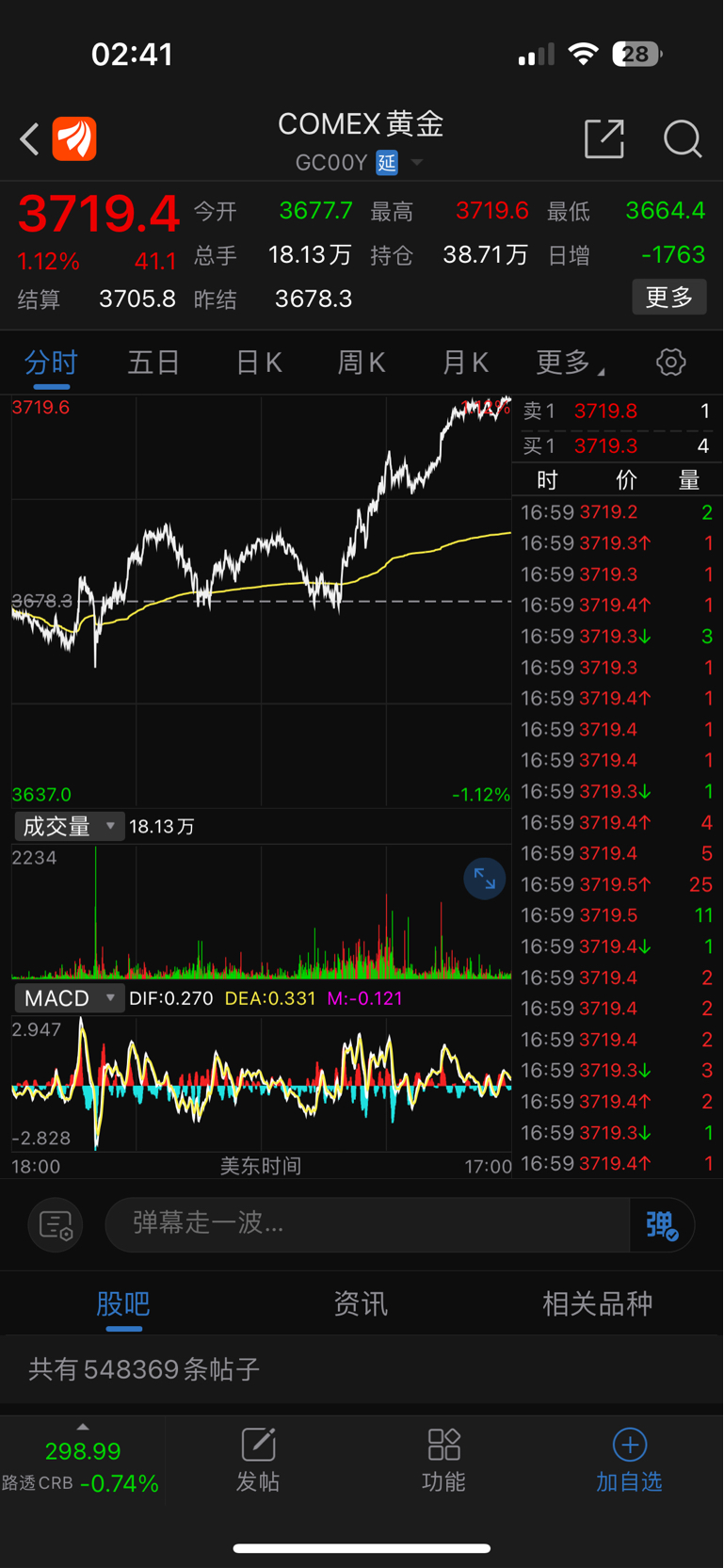This screenshot has height=1568, width=724.
Task: Tap the 持仓 38.71万 open interest
Action: [x=485, y=255]
